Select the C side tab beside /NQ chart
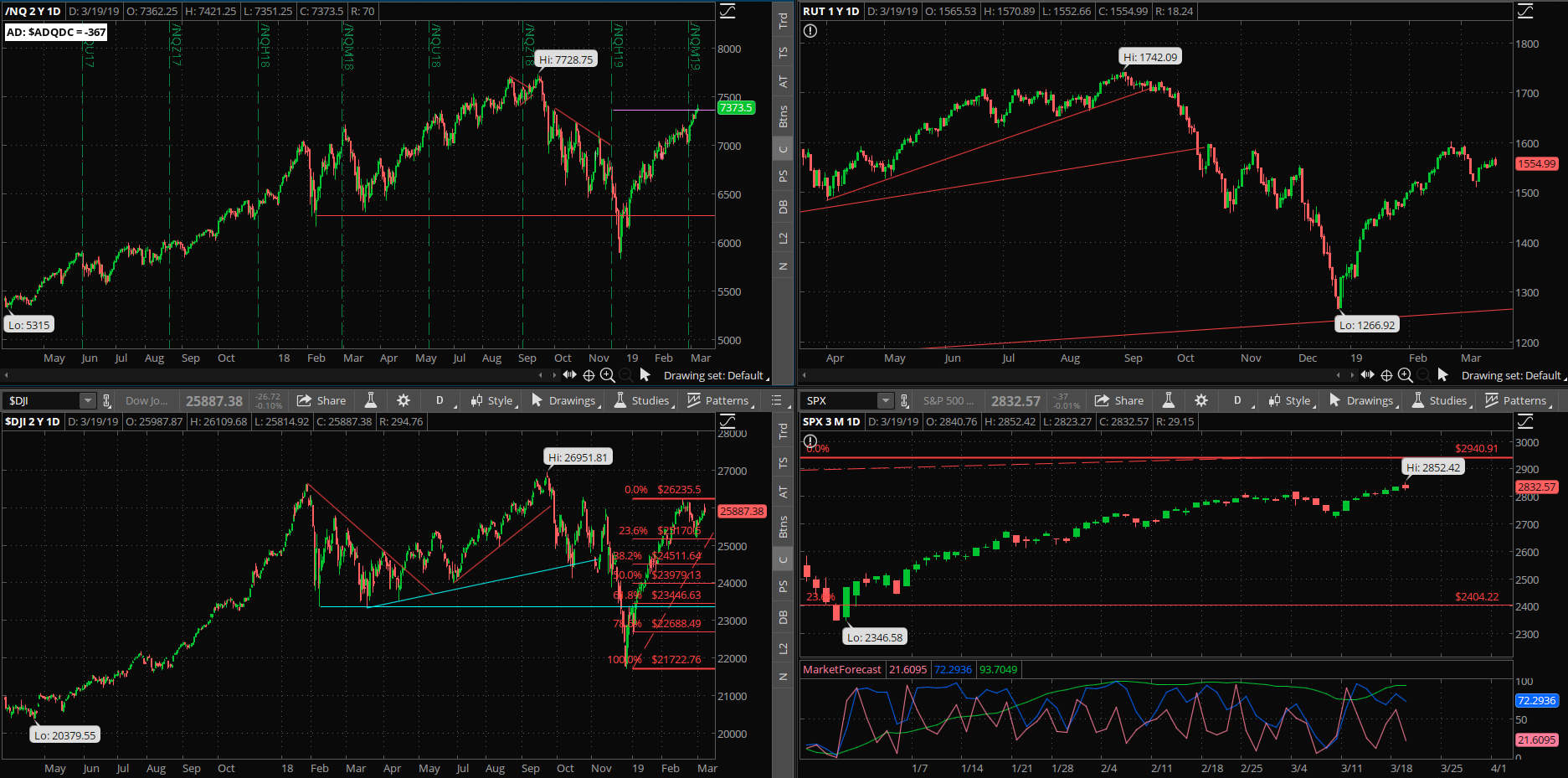Screen dimensions: 1568x778 [x=783, y=150]
